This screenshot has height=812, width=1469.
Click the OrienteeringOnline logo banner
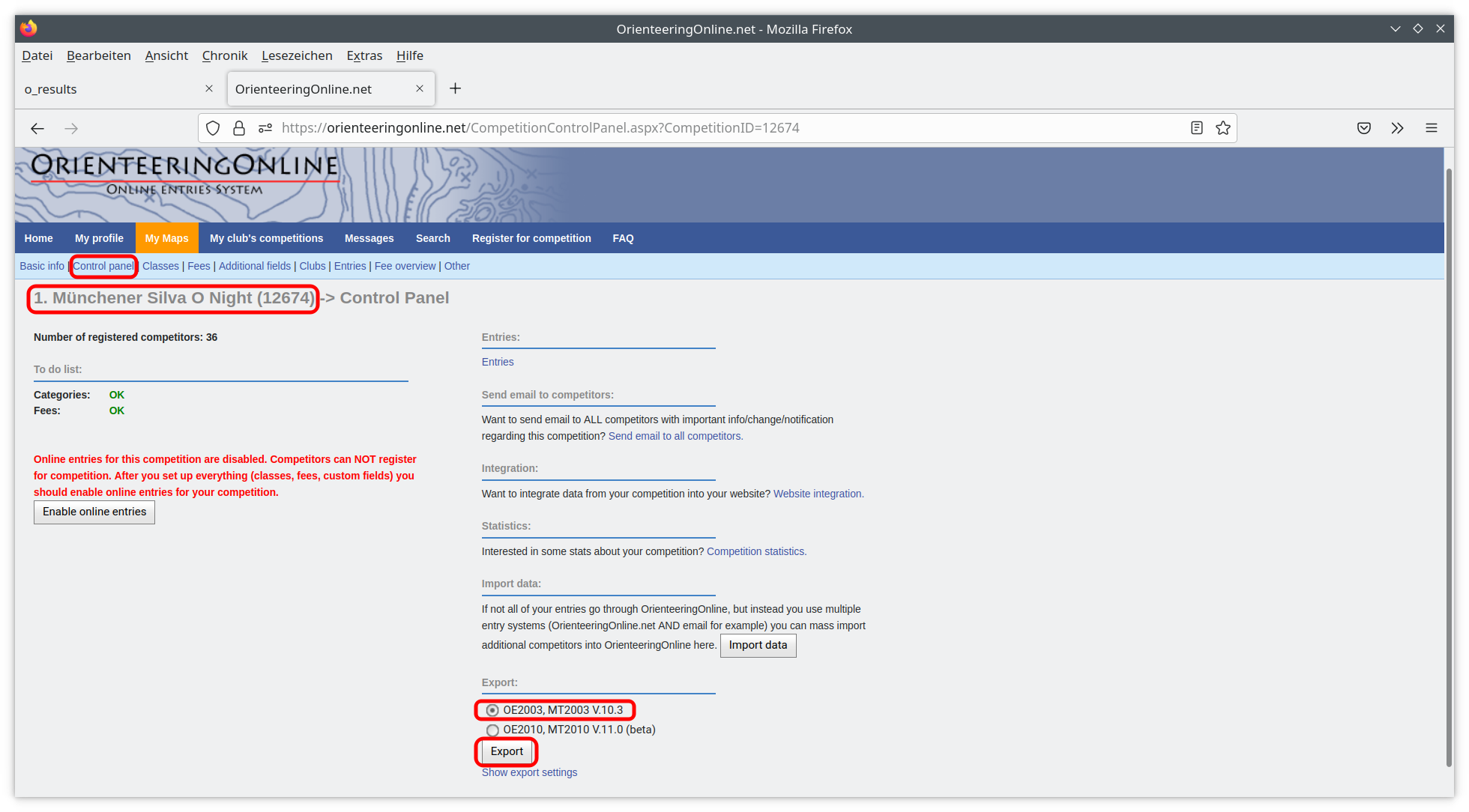tap(184, 175)
